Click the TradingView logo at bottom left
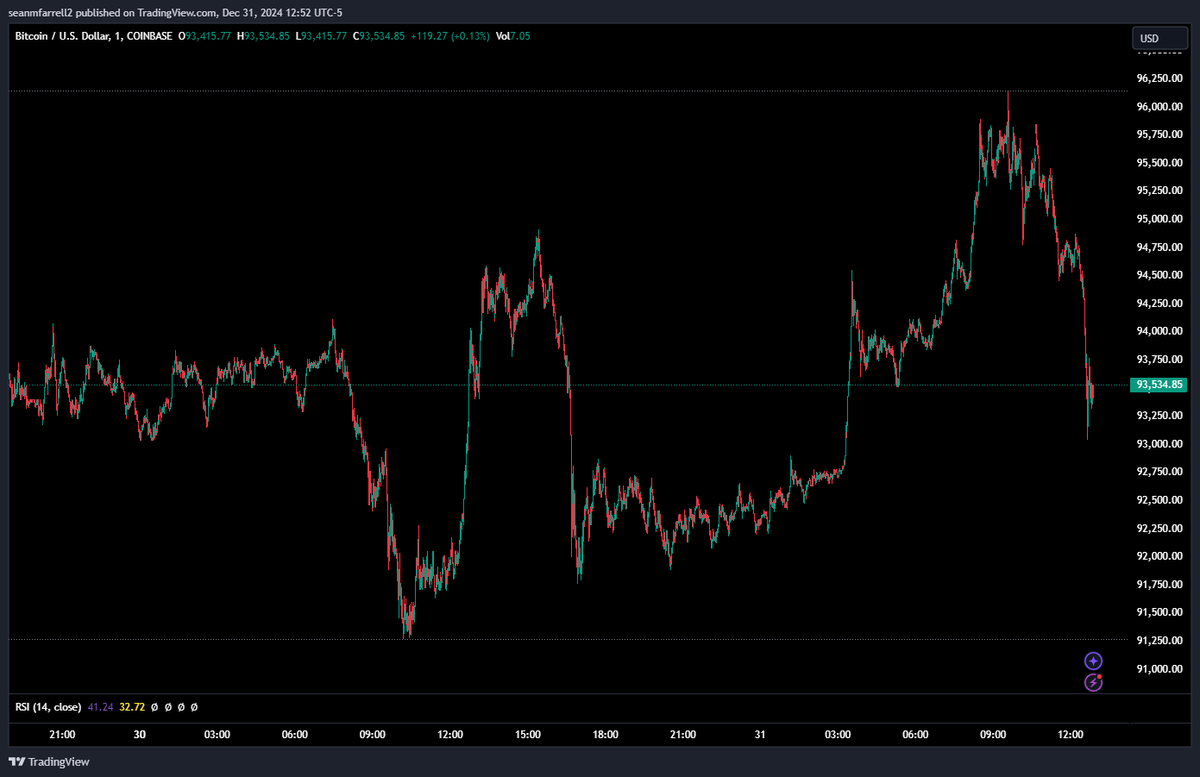The width and height of the screenshot is (1200, 777). click(49, 762)
